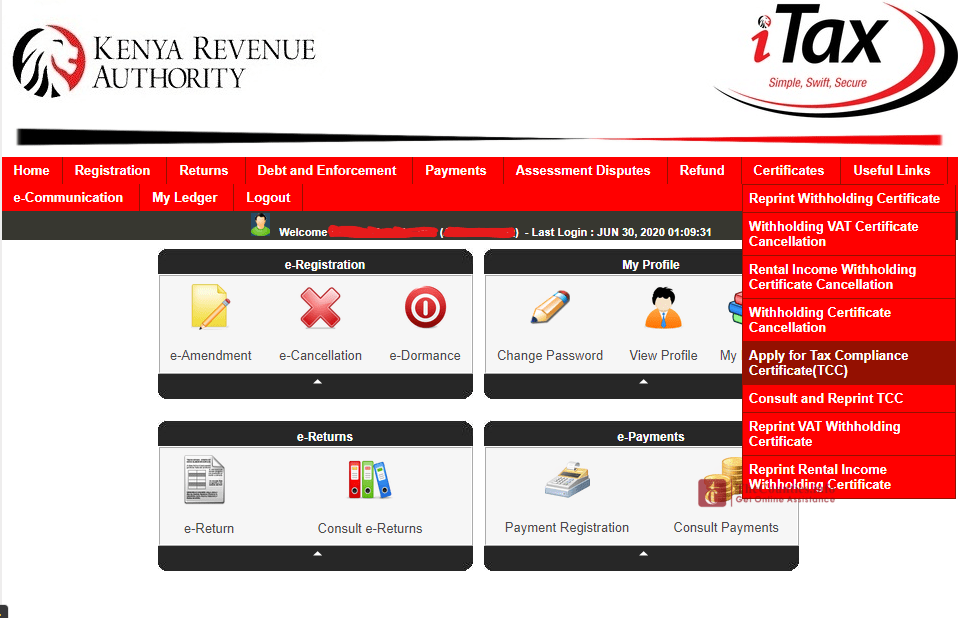Viewport: 958px width, 618px height.
Task: Click Logout in the navigation bar
Action: click(268, 197)
